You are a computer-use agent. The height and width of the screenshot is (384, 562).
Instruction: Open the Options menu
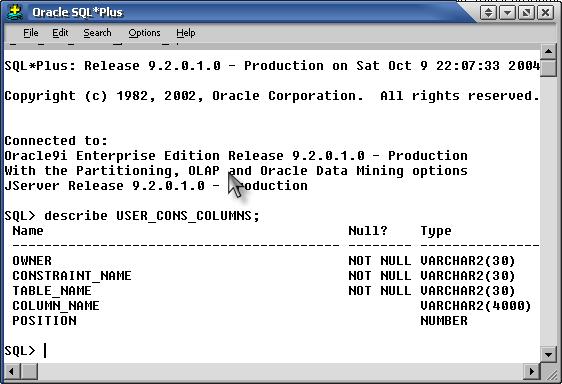144,33
